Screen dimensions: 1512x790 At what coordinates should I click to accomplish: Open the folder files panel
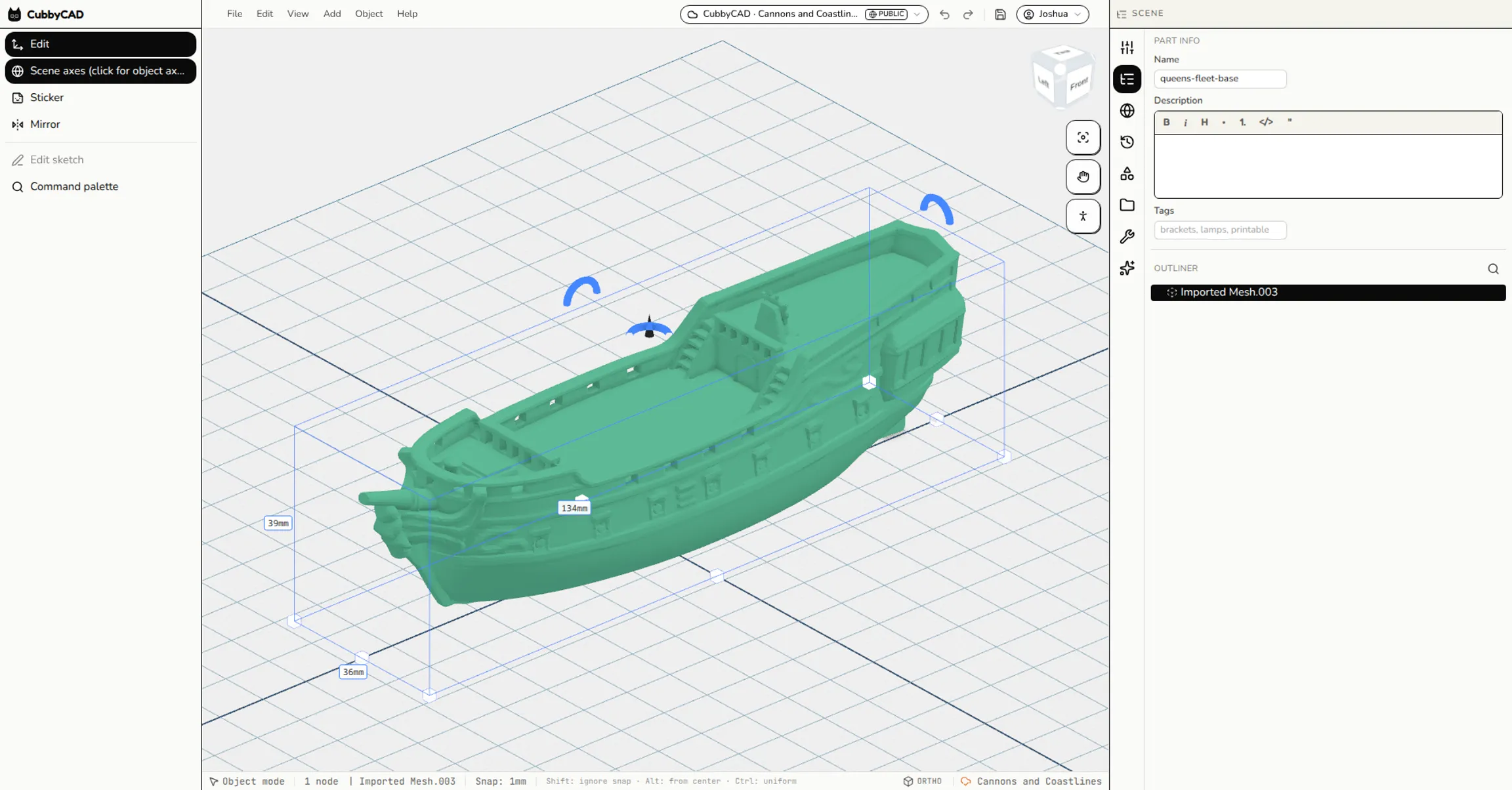click(x=1127, y=205)
